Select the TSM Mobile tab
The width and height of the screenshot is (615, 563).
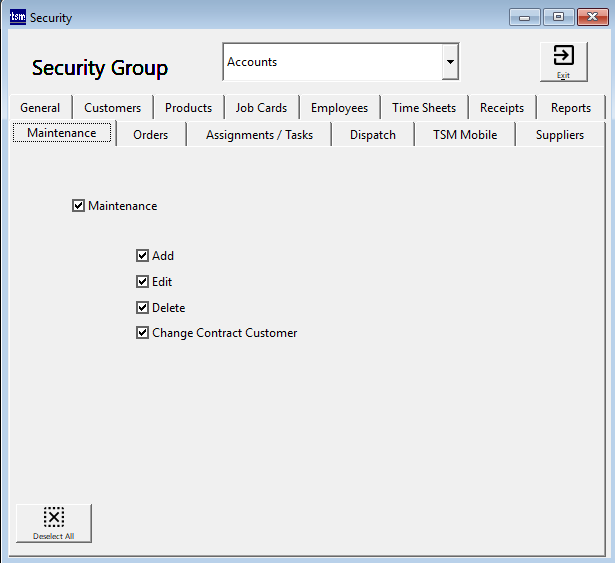point(464,135)
